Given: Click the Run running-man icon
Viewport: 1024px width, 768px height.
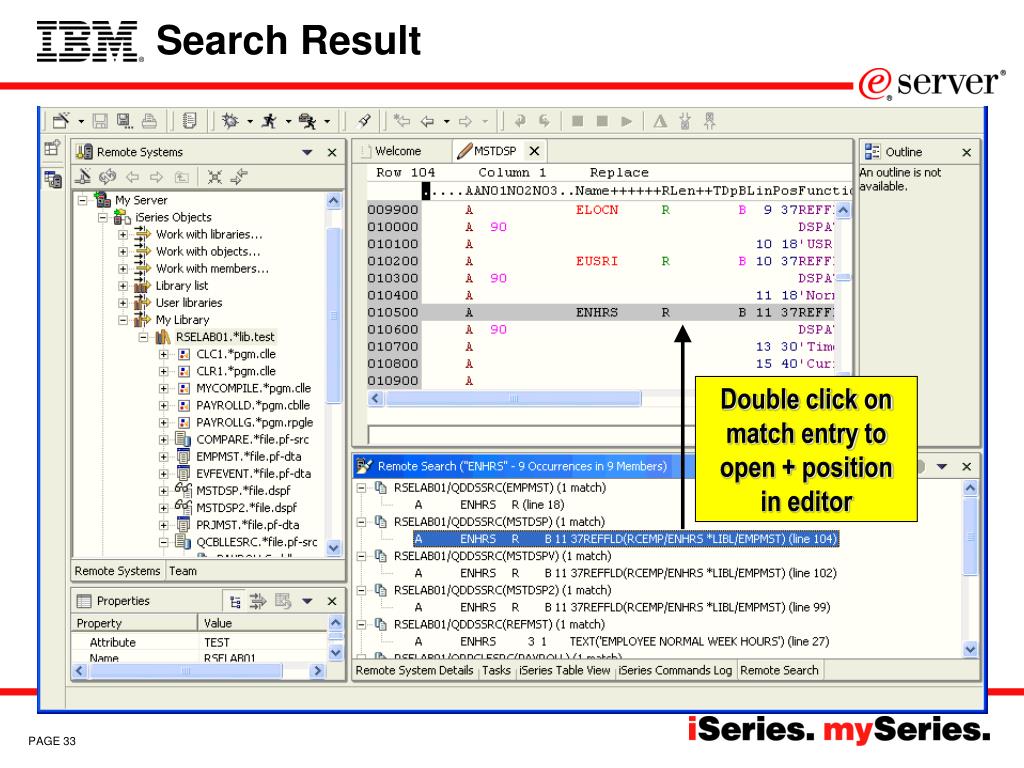Looking at the screenshot, I should pos(268,121).
